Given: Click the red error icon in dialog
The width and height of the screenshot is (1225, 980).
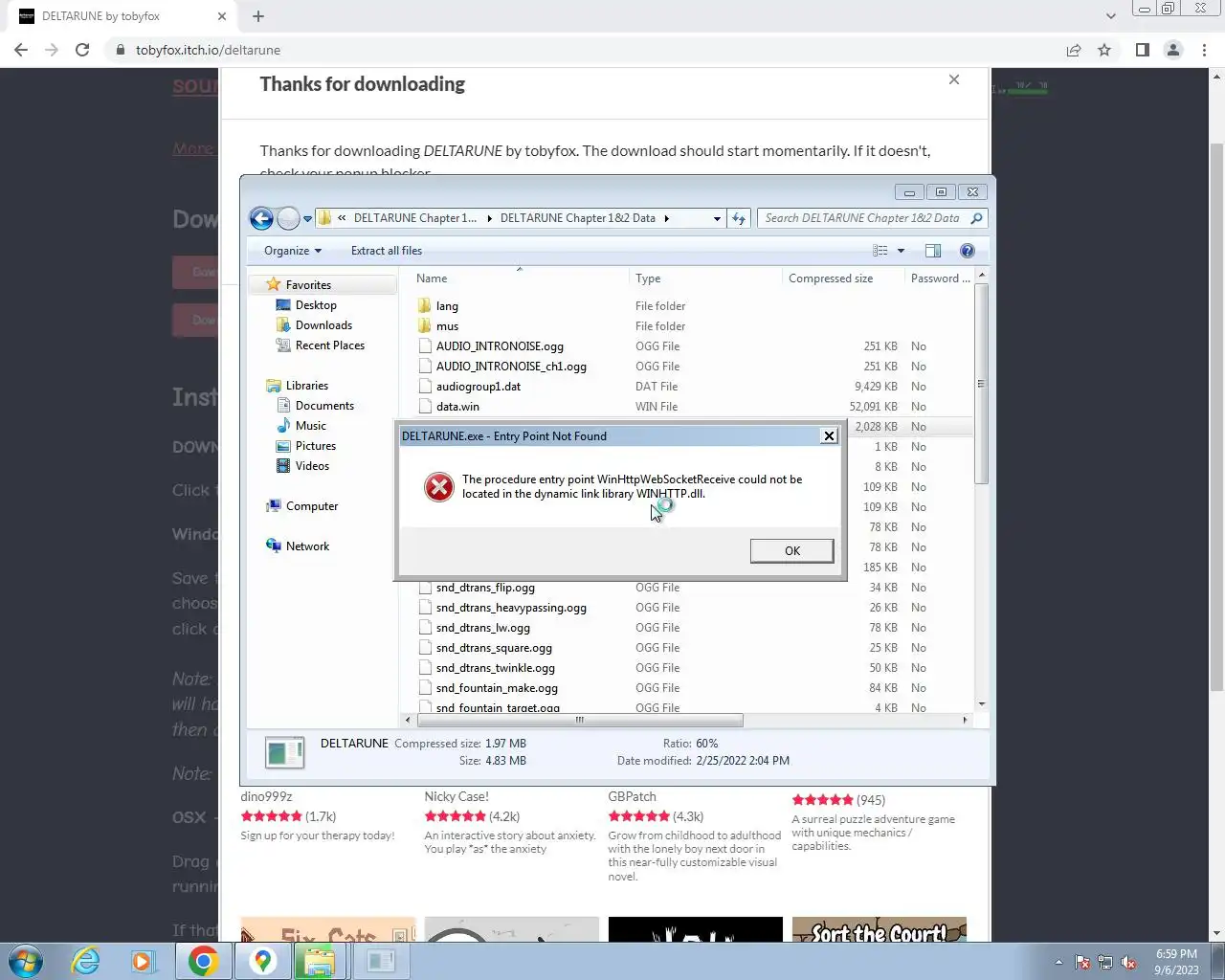Looking at the screenshot, I should pyautogui.click(x=439, y=487).
